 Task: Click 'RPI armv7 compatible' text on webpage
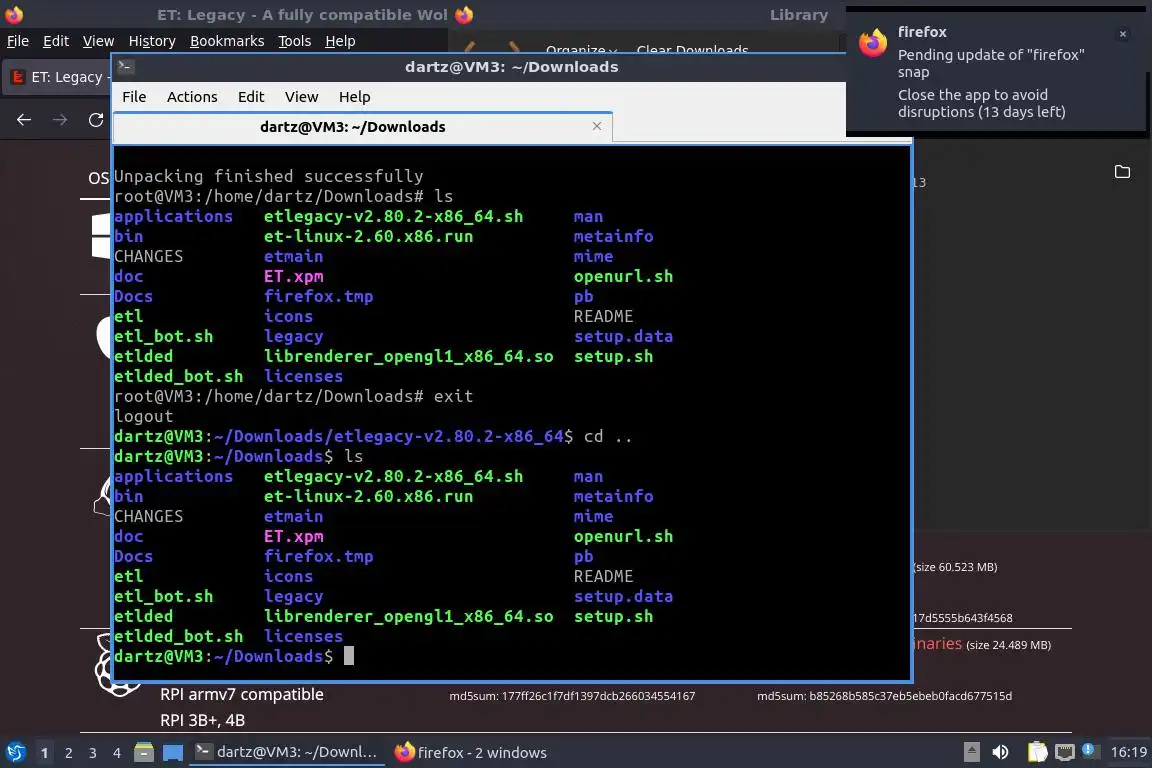click(x=242, y=695)
